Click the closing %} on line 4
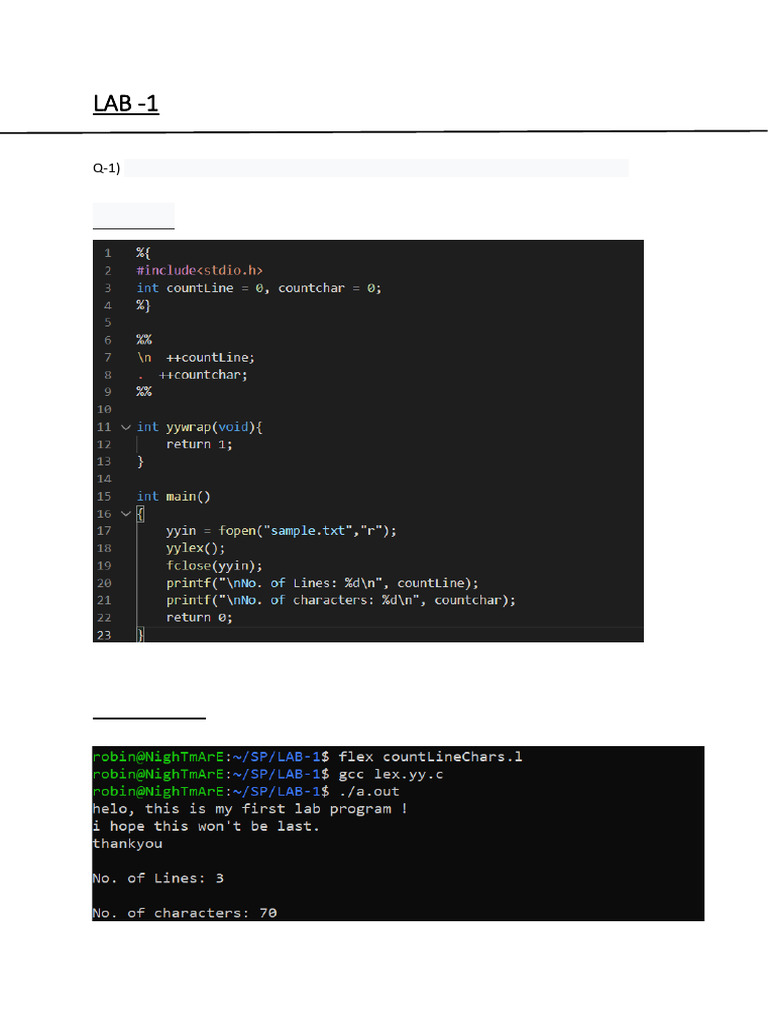This screenshot has width=768, height=1024. (144, 305)
